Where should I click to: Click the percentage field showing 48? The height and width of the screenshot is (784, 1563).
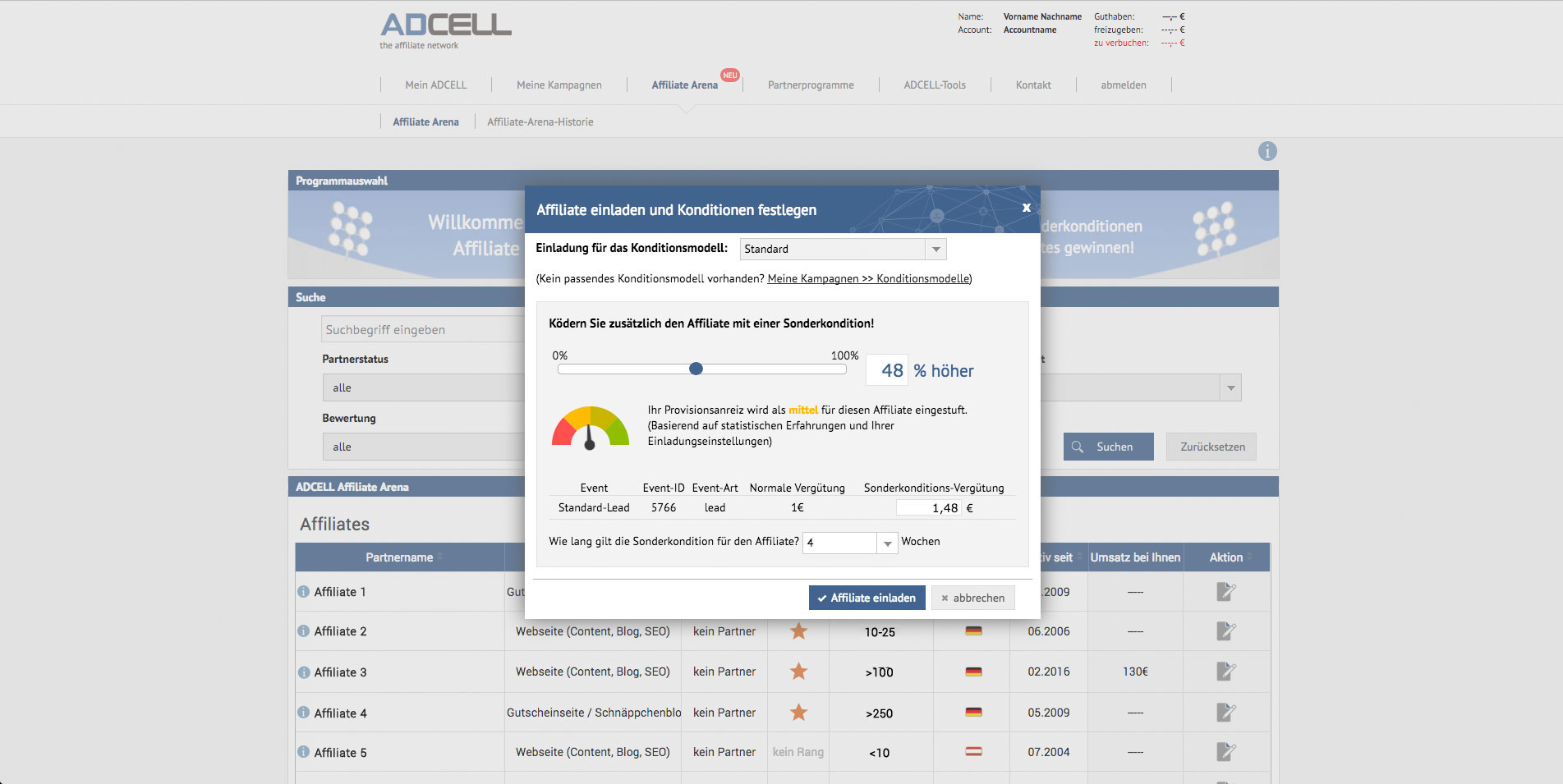click(x=887, y=370)
